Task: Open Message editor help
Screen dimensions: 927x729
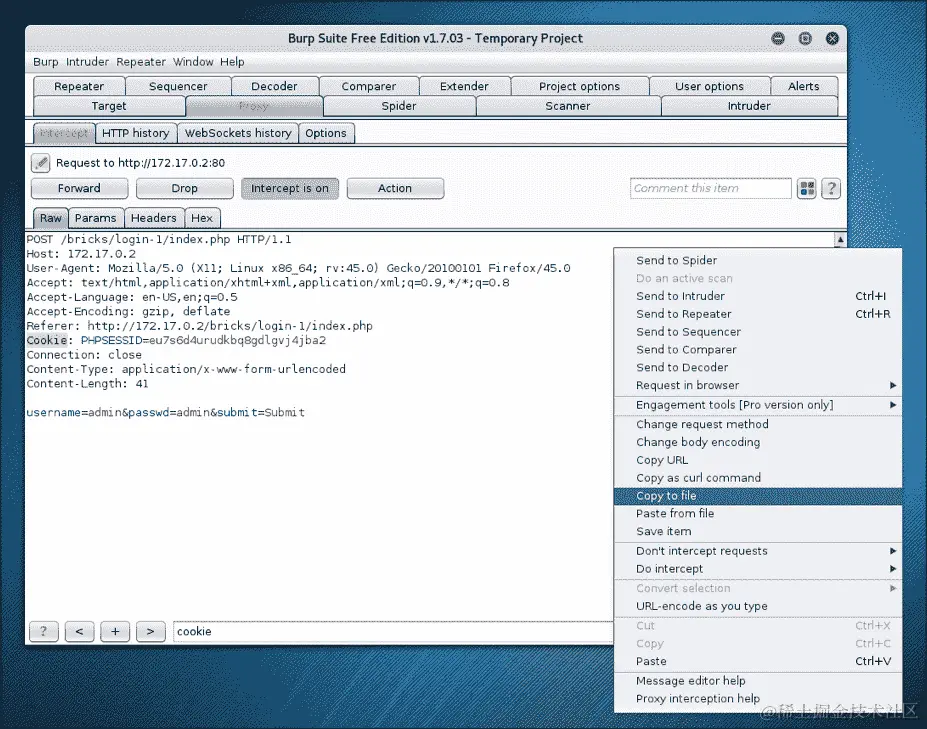Action: [758, 681]
